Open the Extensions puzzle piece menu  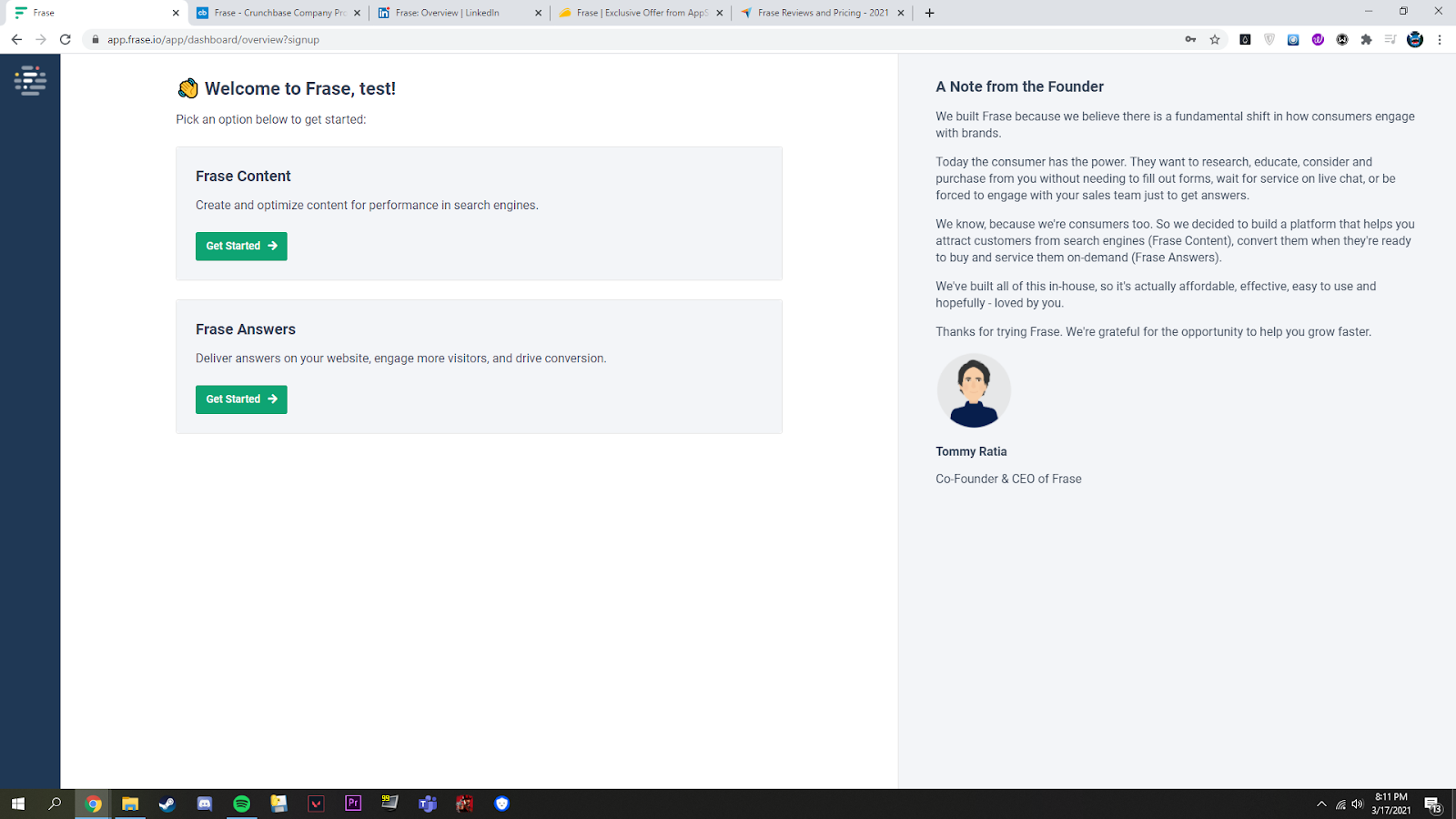[x=1366, y=39]
